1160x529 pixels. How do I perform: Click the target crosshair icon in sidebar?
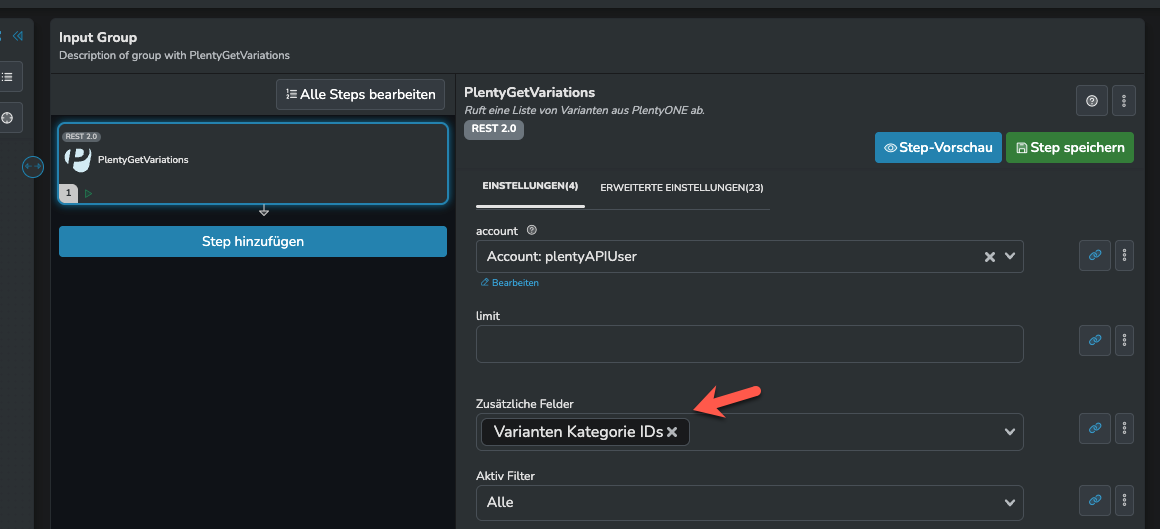click(x=8, y=118)
